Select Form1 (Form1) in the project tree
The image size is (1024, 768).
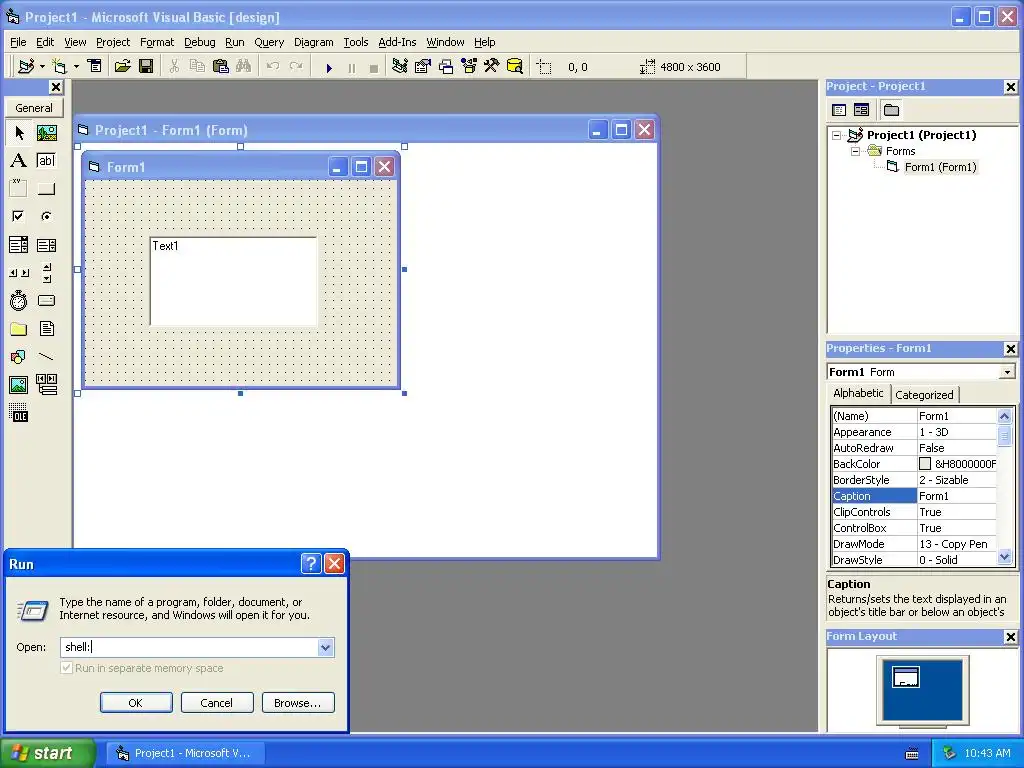(x=940, y=167)
